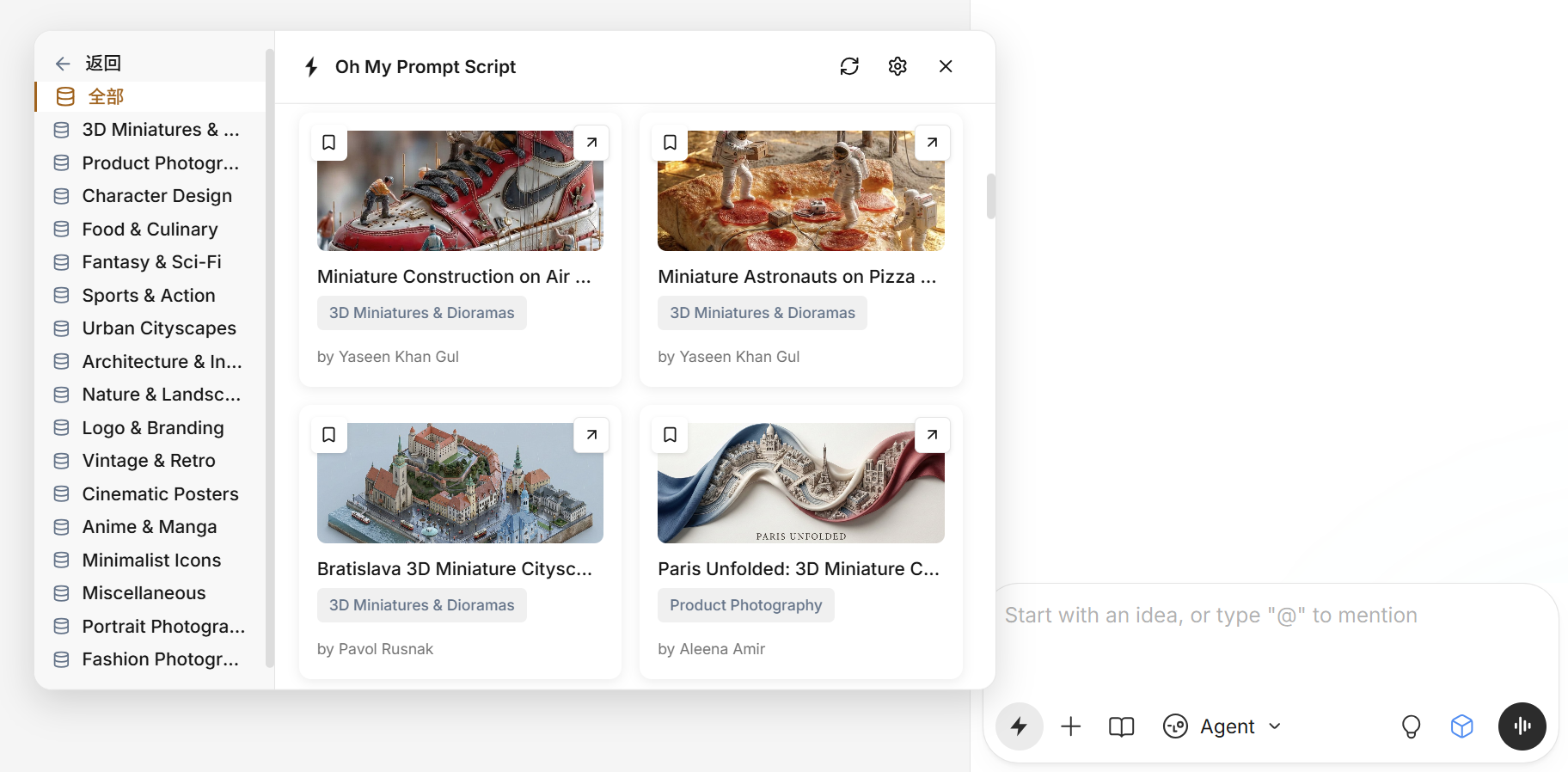
Task: Choose the Anime & Manga category
Action: (x=149, y=527)
